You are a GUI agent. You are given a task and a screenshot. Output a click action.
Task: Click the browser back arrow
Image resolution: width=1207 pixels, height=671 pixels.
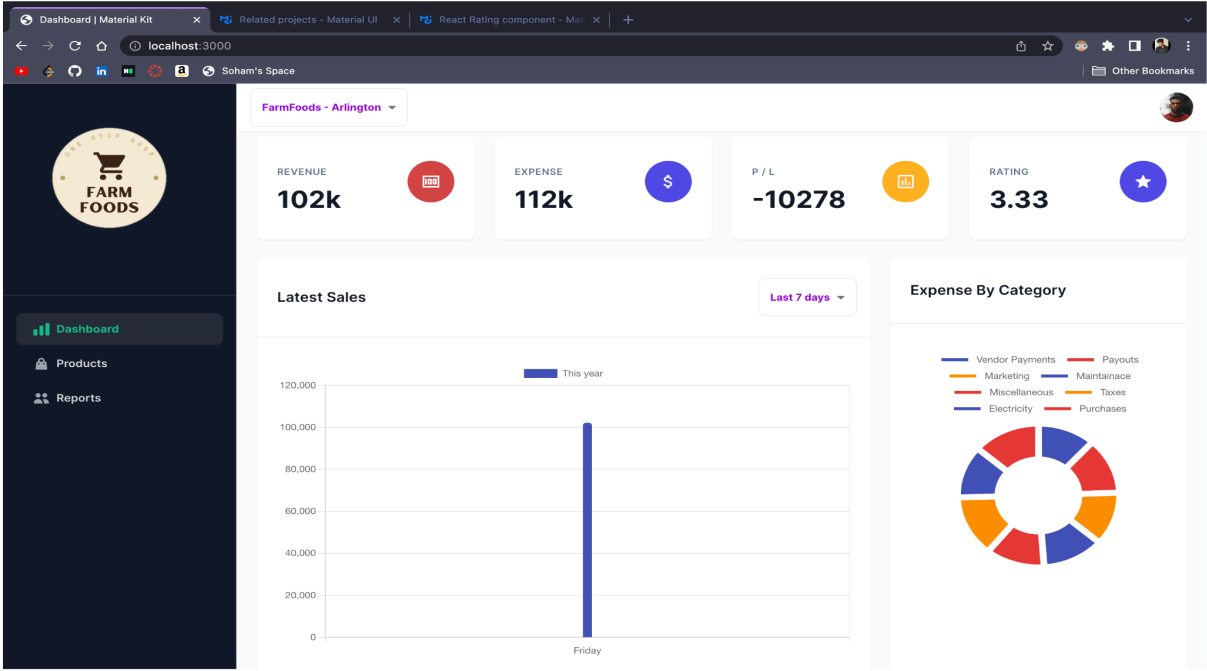point(21,45)
